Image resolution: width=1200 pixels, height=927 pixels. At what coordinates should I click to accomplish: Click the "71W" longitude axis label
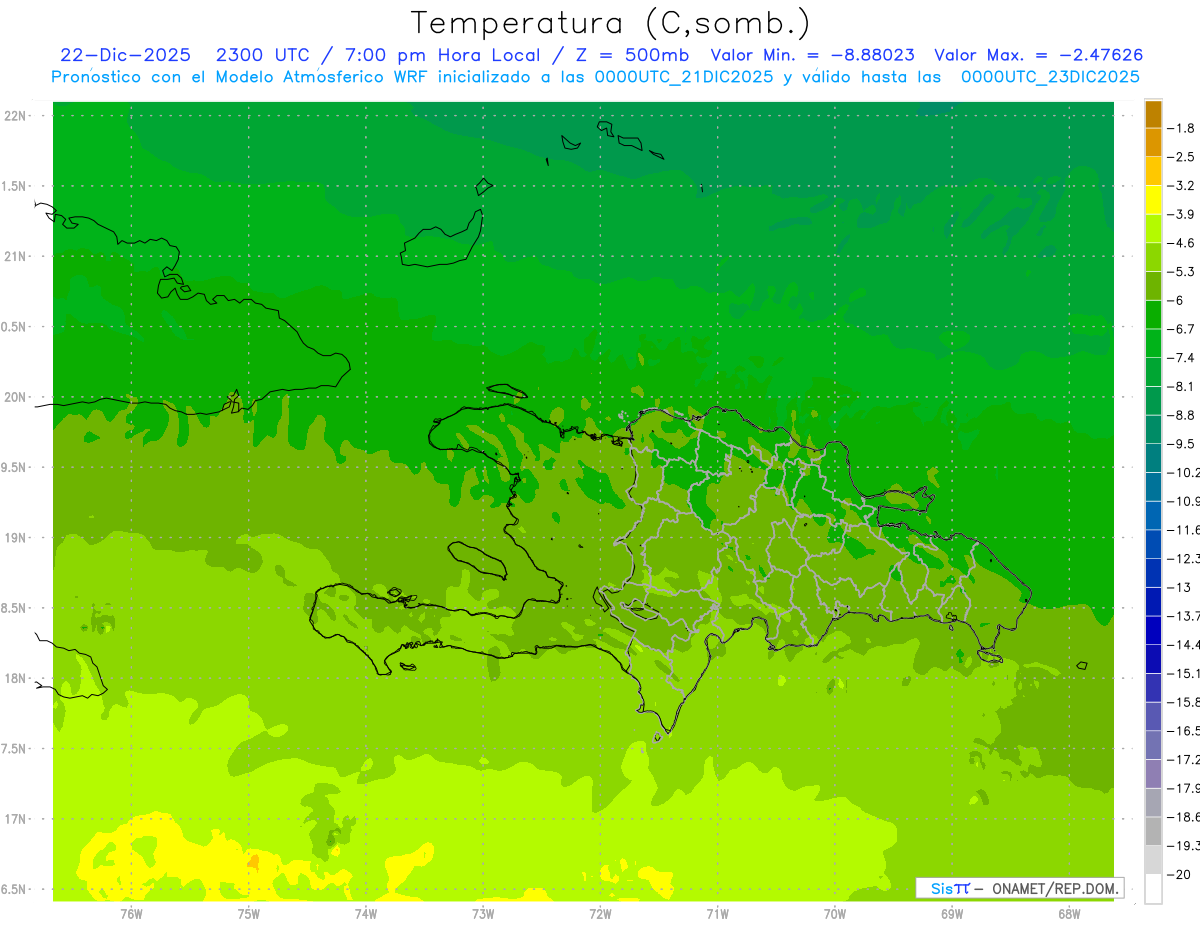point(717,914)
